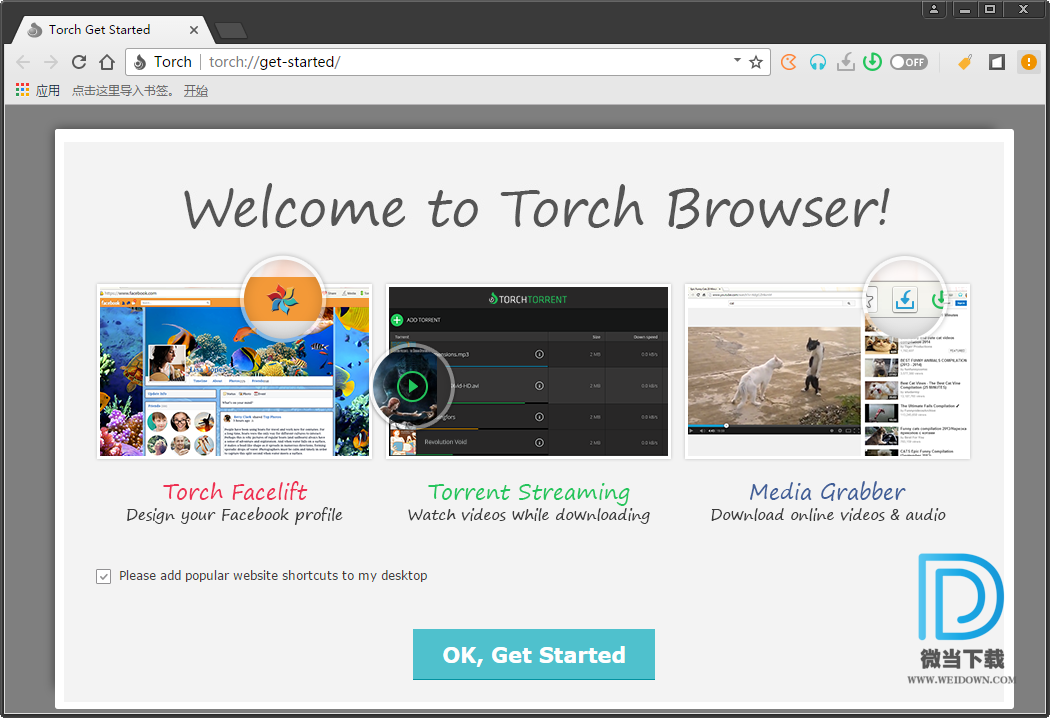1050x718 pixels.
Task: Open Torch Games orange icon
Action: (789, 62)
